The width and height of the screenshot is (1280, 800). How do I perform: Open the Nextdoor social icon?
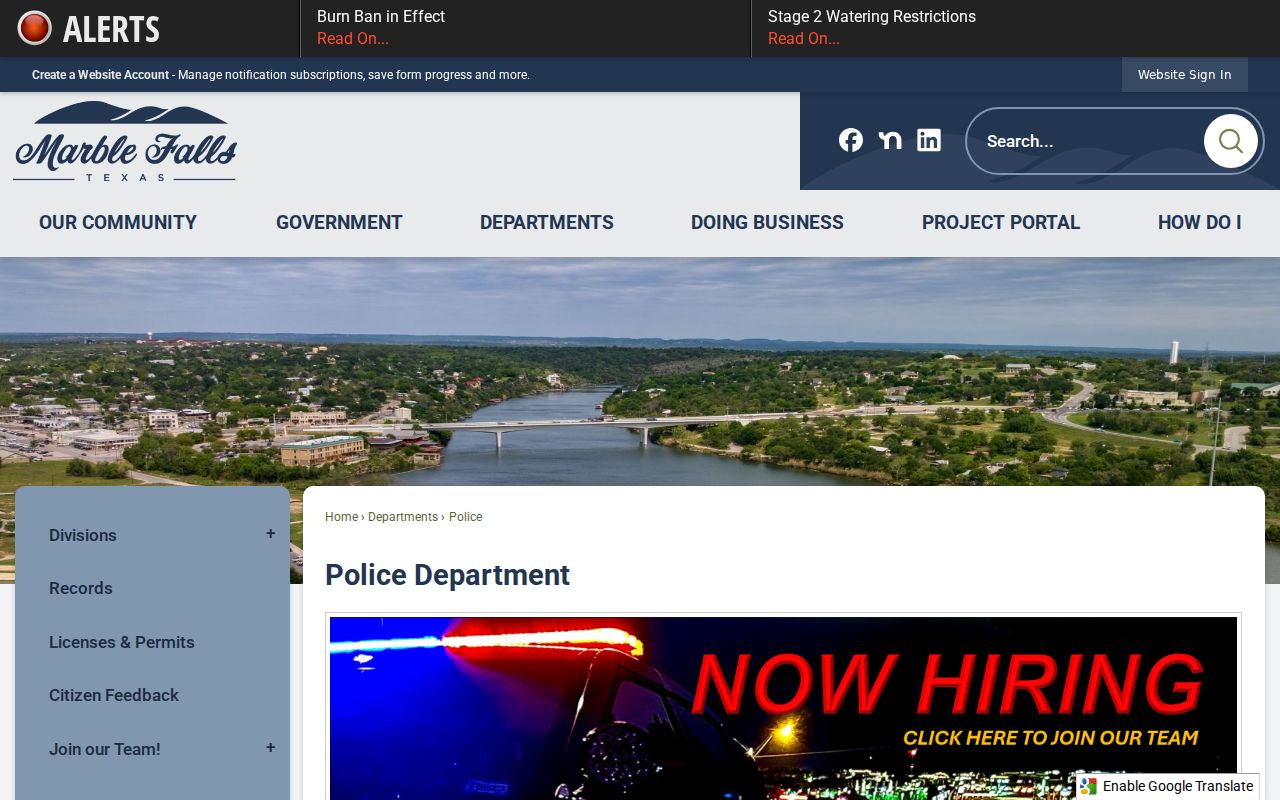click(x=890, y=140)
